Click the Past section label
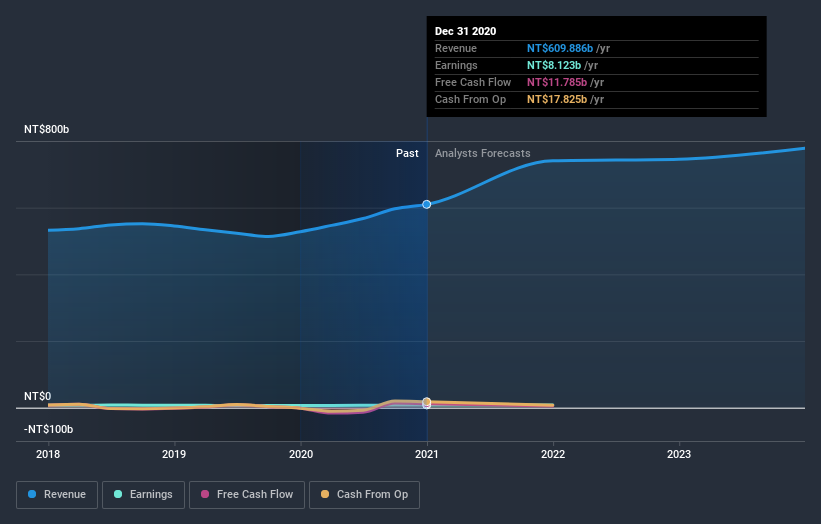Image resolution: width=821 pixels, height=524 pixels. 407,153
